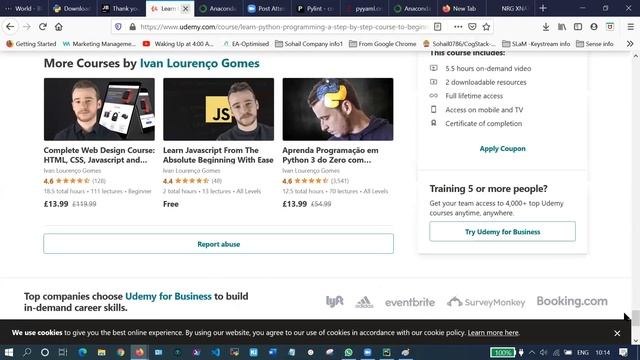The image size is (640, 360).
Task: Open Firefox account icon
Action: point(594,27)
